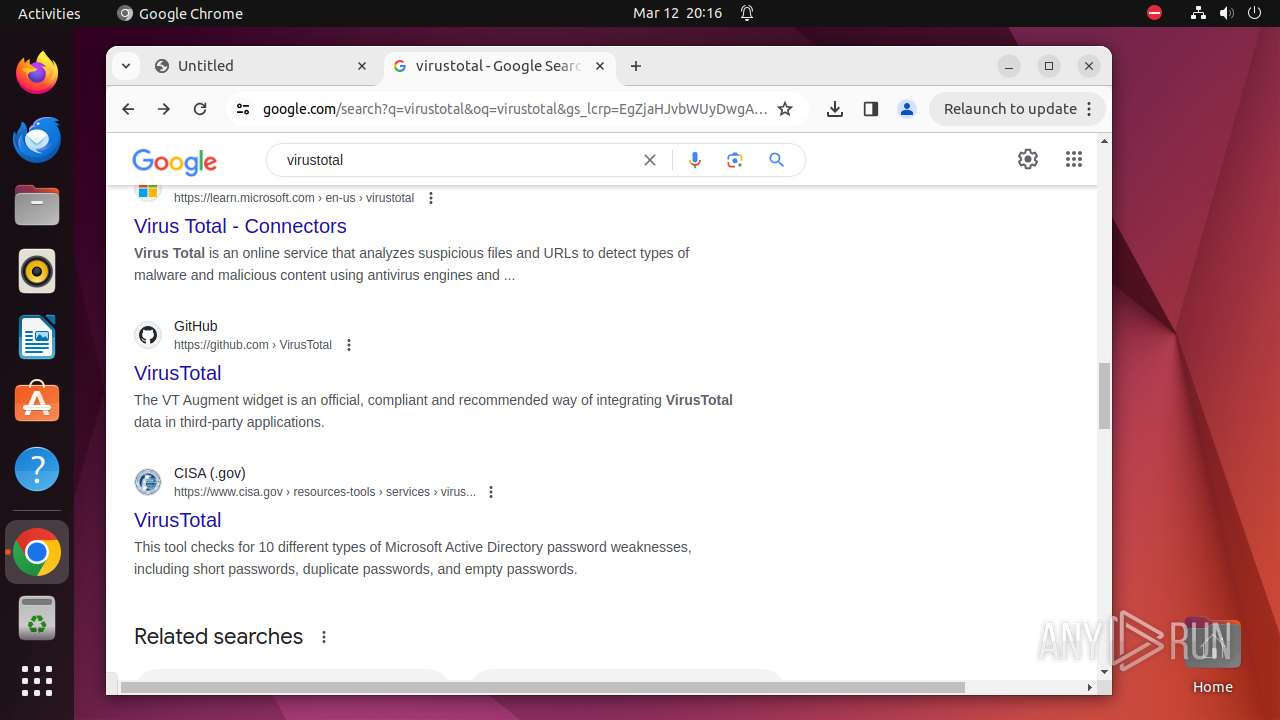Open Files manager from dock
This screenshot has height=720, width=1280.
coord(37,205)
